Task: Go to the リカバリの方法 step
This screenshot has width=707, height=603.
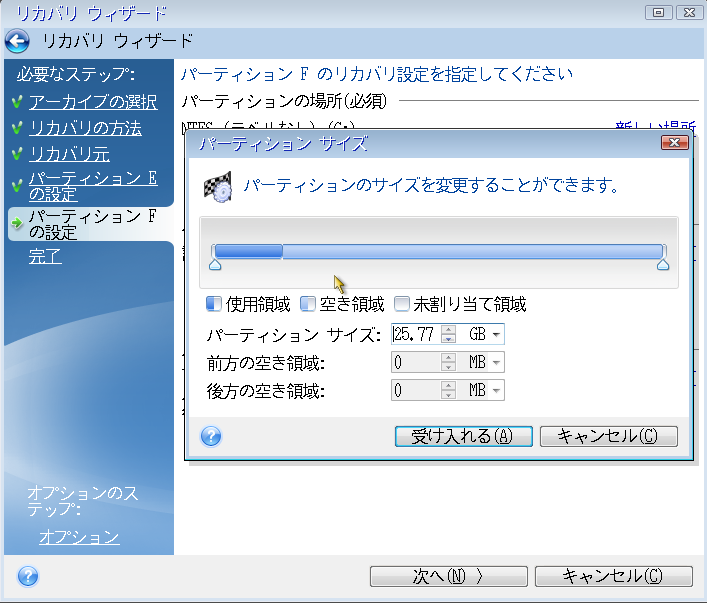Action: [x=85, y=128]
